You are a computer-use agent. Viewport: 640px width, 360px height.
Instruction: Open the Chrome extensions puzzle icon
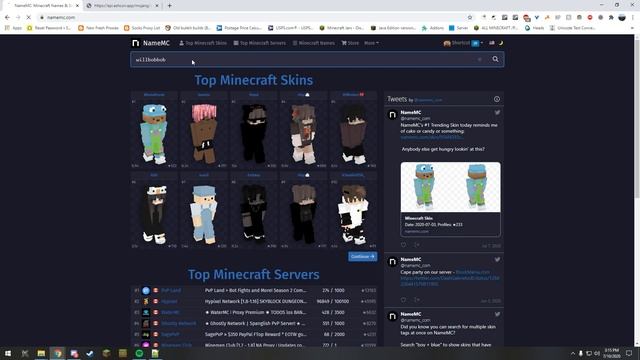[611, 17]
